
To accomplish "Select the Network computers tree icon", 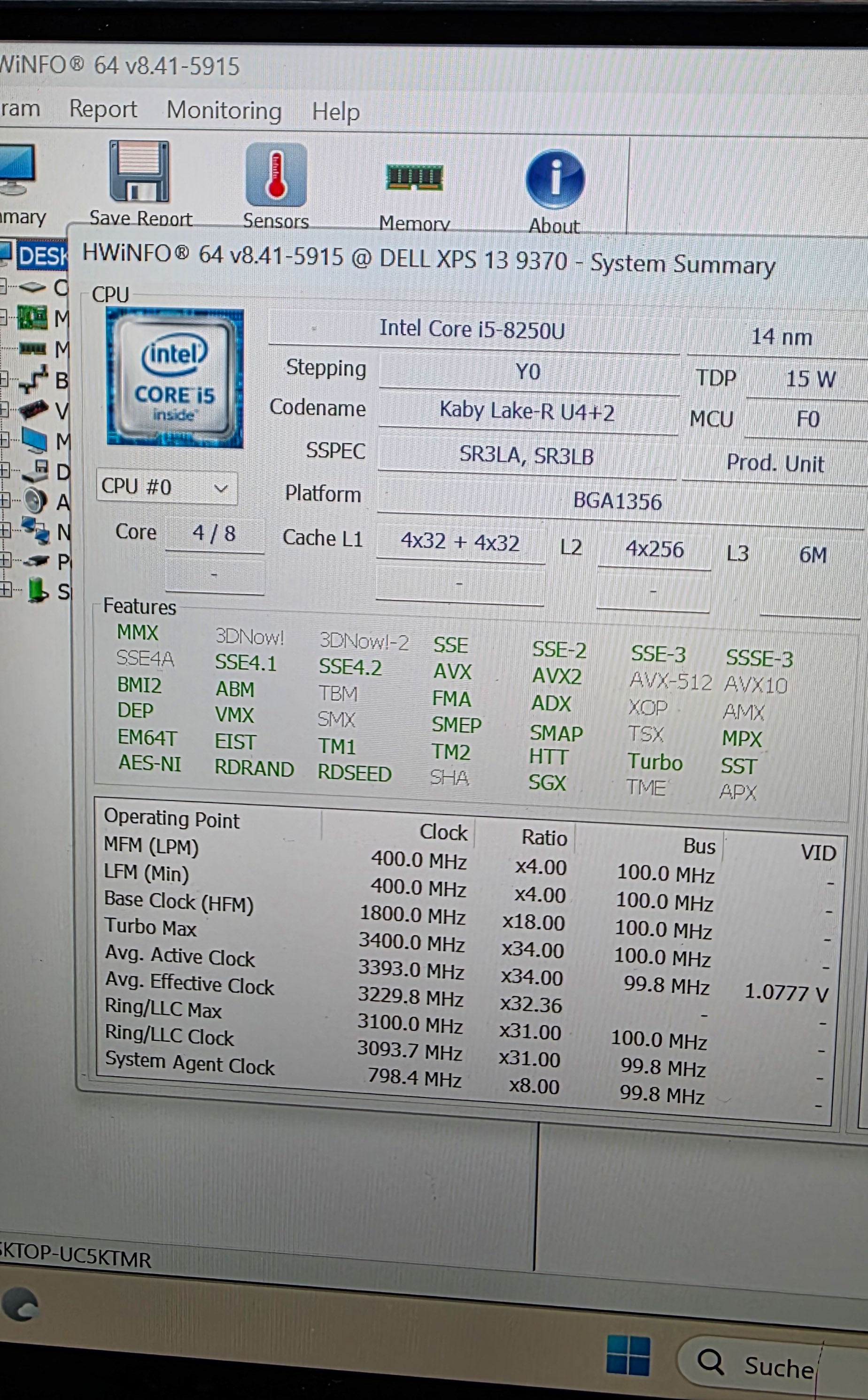I will click(x=36, y=531).
